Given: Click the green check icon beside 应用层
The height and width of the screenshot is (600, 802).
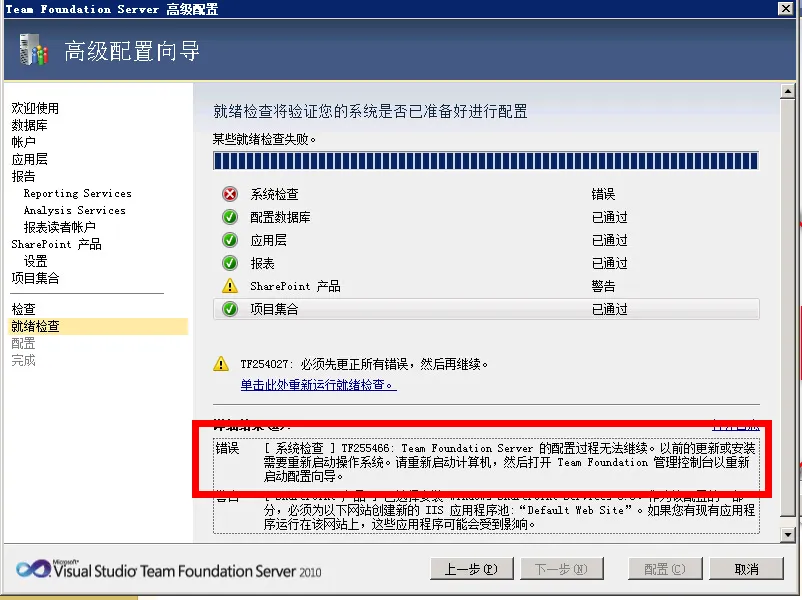Looking at the screenshot, I should click(230, 240).
